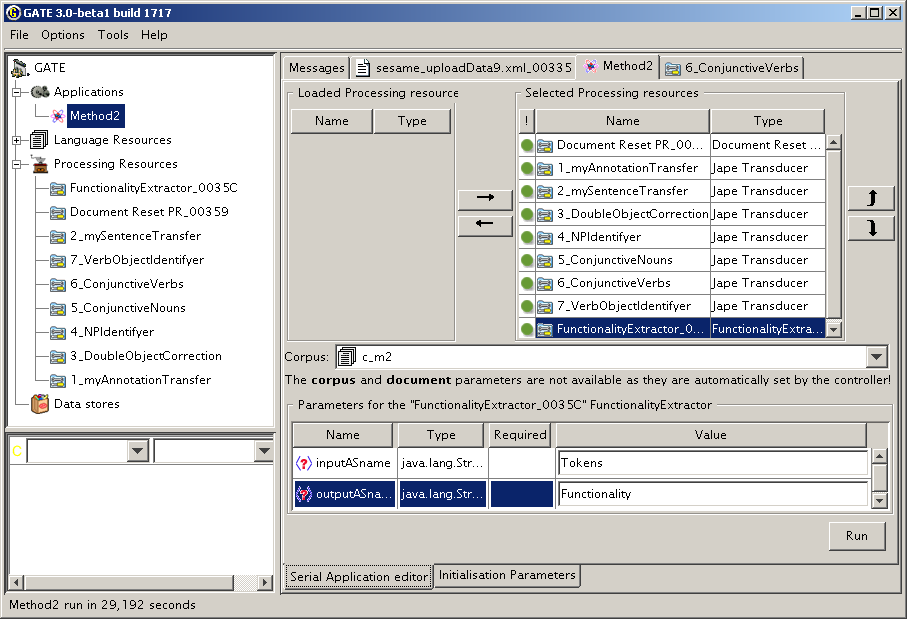Sort loaded resources by Name header
Image resolution: width=907 pixels, height=619 pixels.
[x=332, y=121]
